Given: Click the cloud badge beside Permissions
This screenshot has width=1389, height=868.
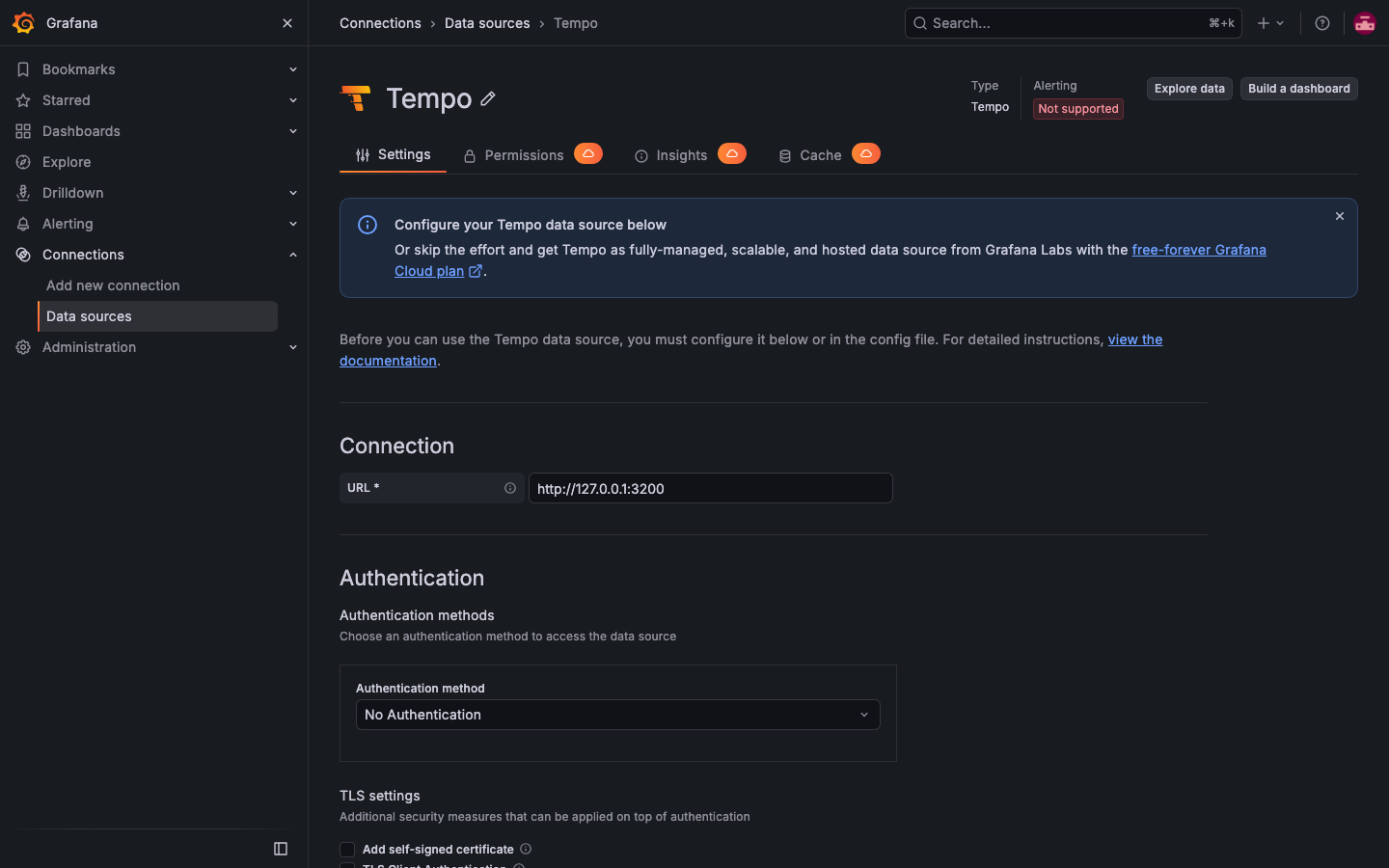Looking at the screenshot, I should 588,153.
